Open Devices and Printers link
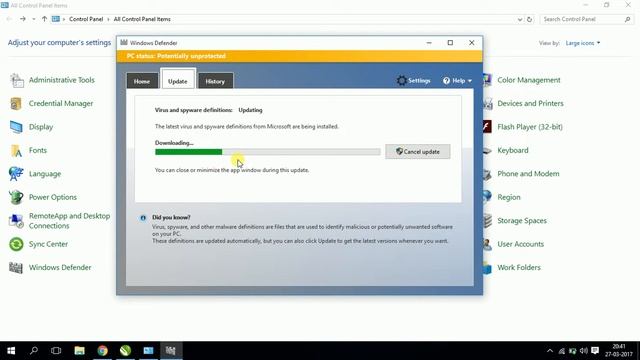The height and width of the screenshot is (360, 640). [530, 104]
